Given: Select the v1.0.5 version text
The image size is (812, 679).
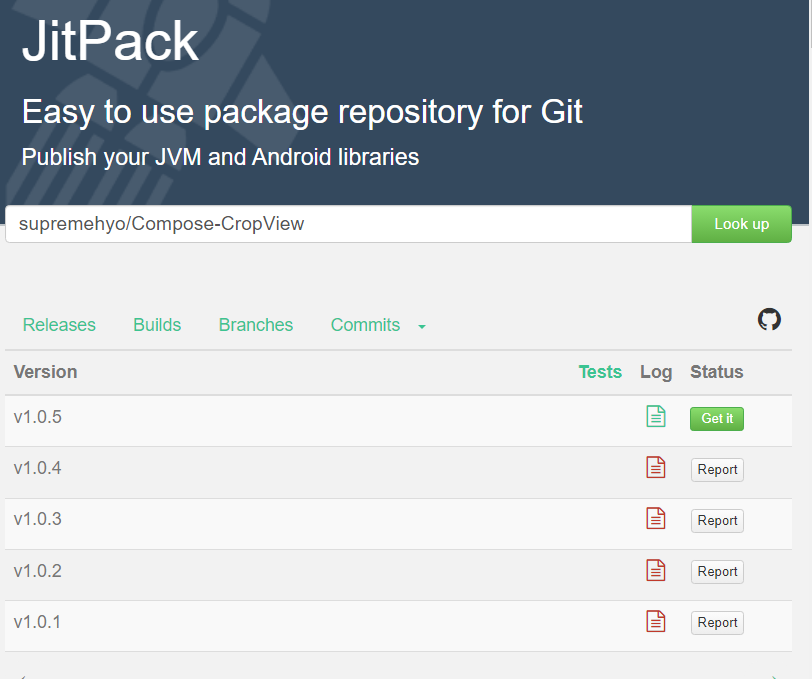Looking at the screenshot, I should coord(37,417).
